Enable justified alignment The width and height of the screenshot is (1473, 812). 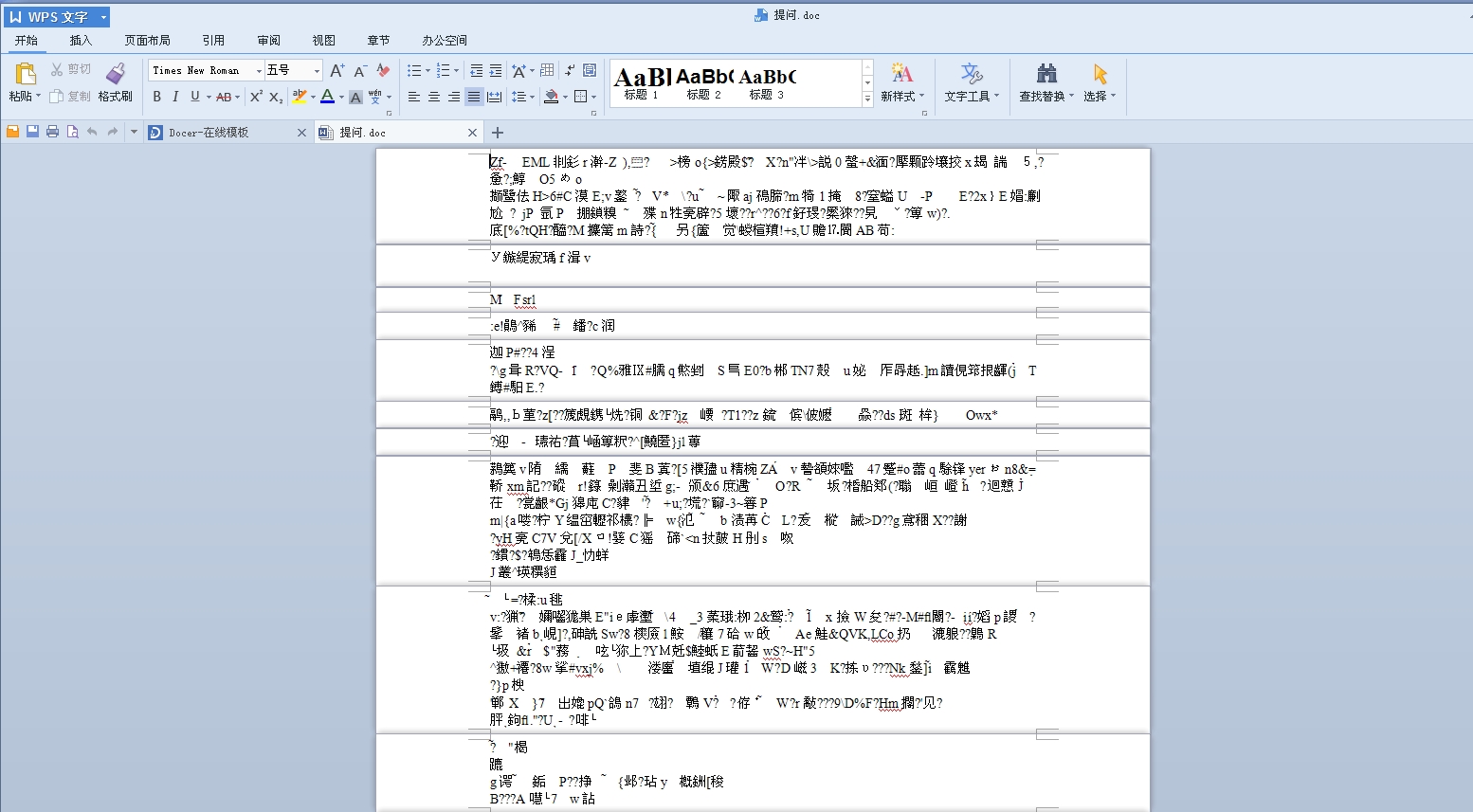pyautogui.click(x=473, y=97)
